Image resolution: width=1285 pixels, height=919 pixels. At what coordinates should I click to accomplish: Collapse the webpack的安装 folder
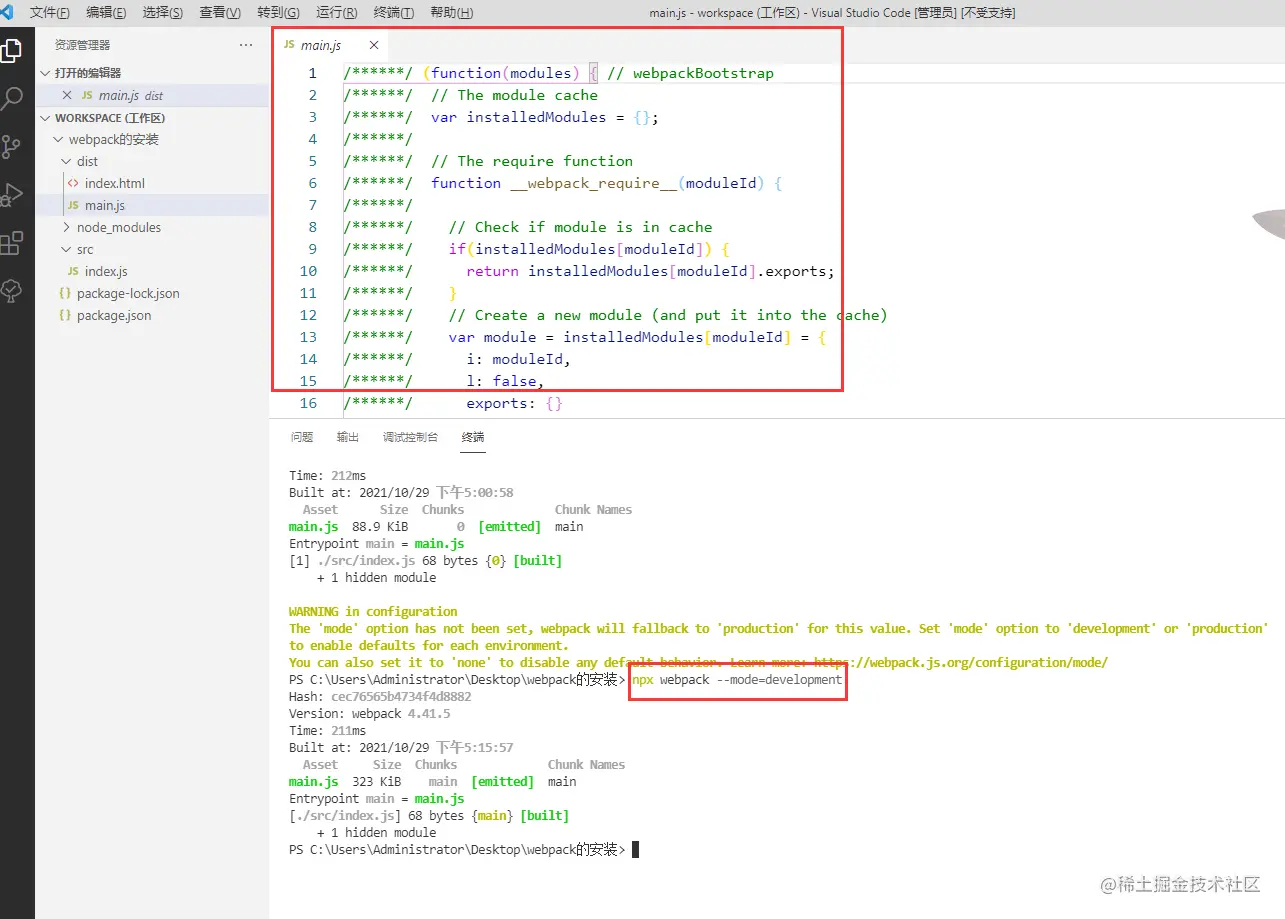[59, 139]
